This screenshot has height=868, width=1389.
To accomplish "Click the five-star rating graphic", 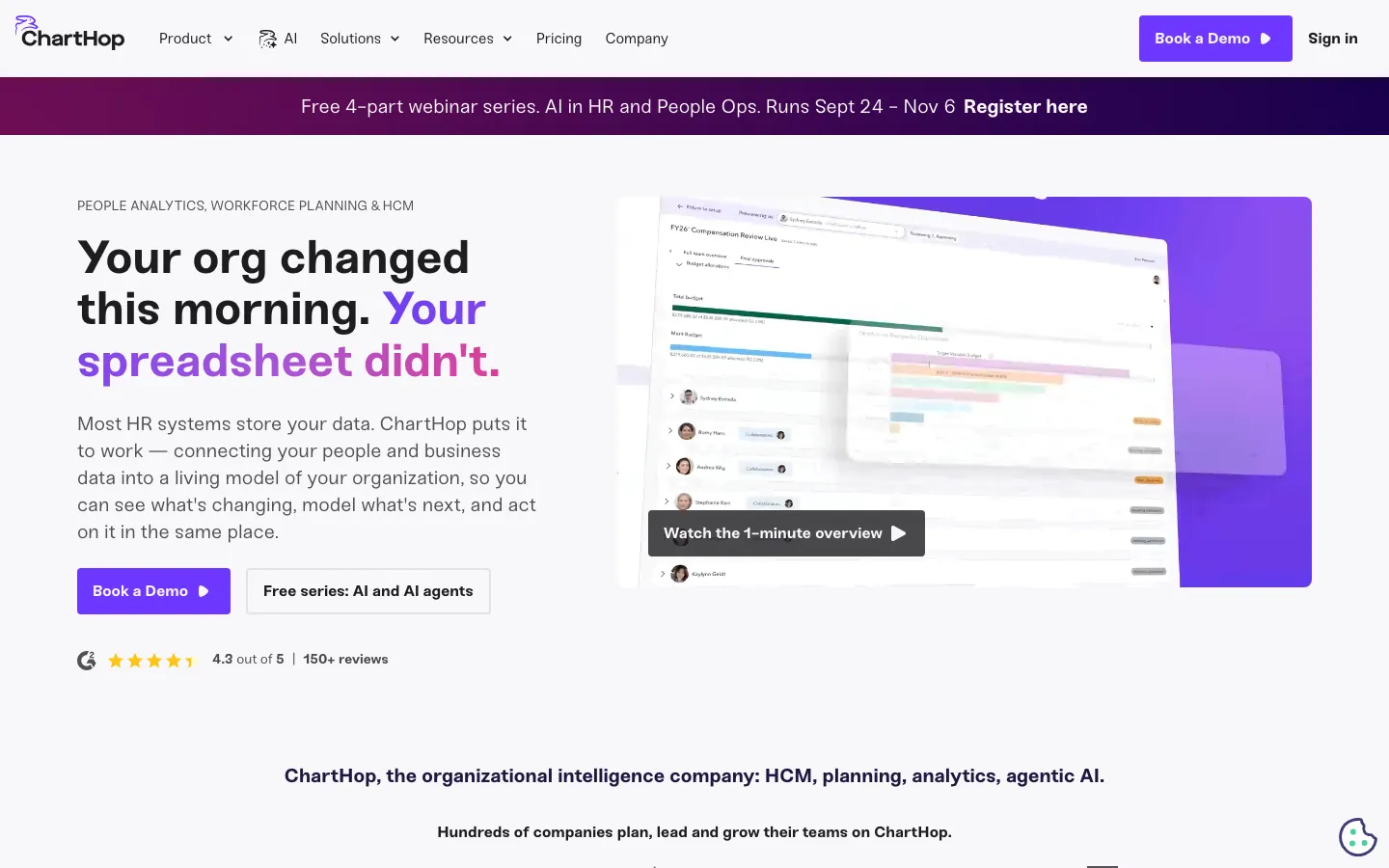I will tap(150, 661).
